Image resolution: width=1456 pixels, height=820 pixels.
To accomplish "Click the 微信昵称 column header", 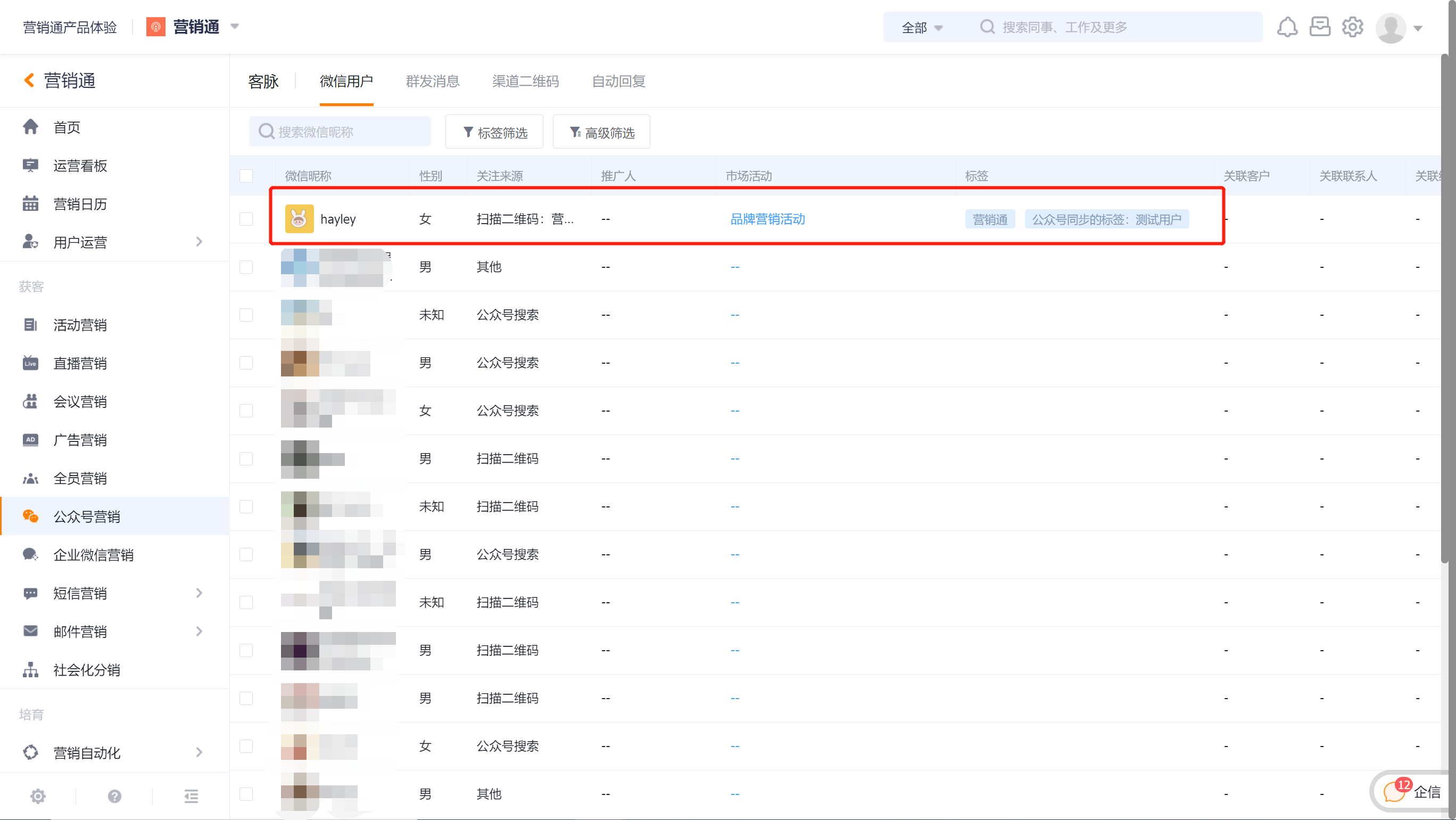I will [308, 176].
